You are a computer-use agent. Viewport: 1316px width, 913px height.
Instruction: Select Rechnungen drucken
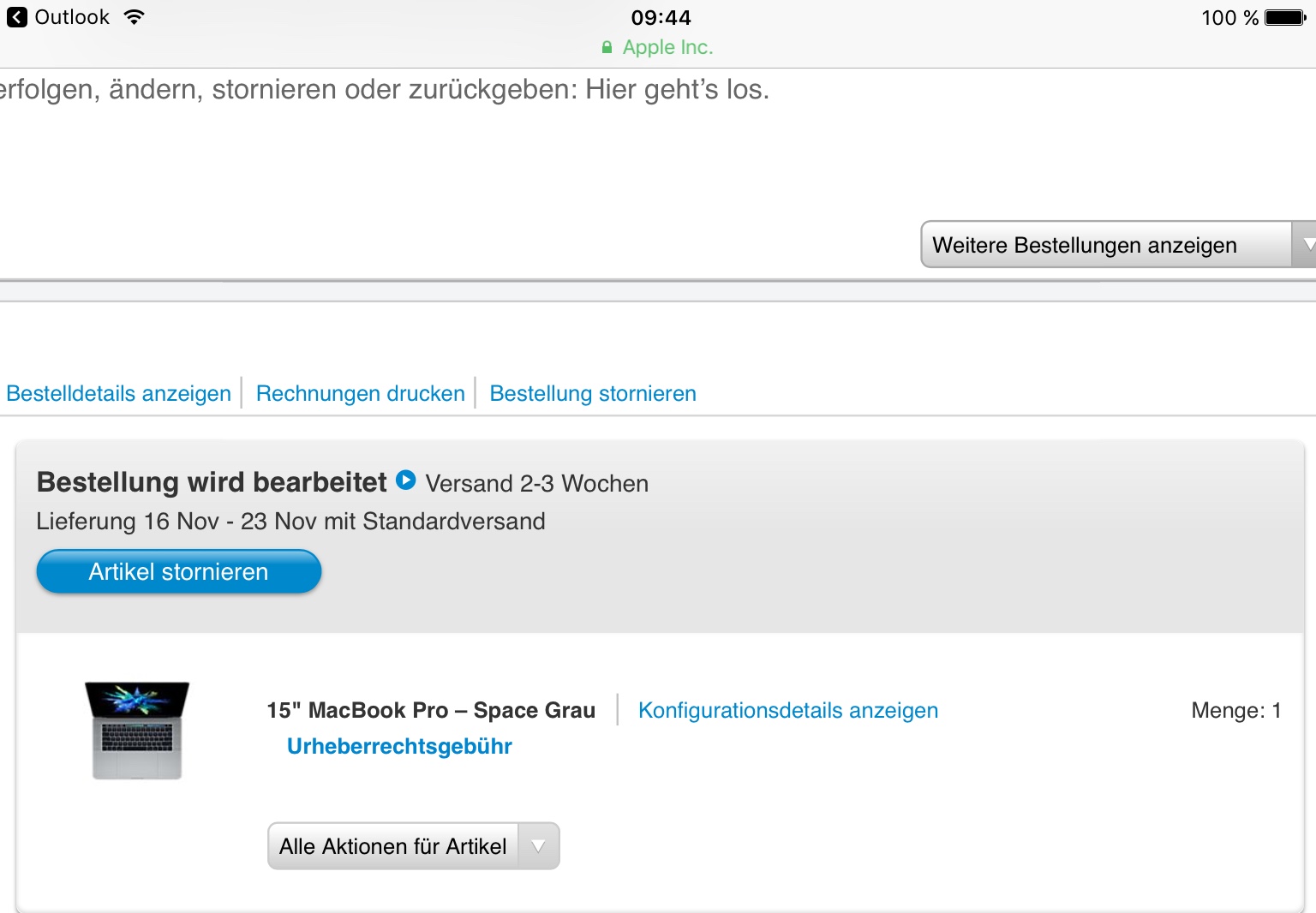tap(361, 393)
